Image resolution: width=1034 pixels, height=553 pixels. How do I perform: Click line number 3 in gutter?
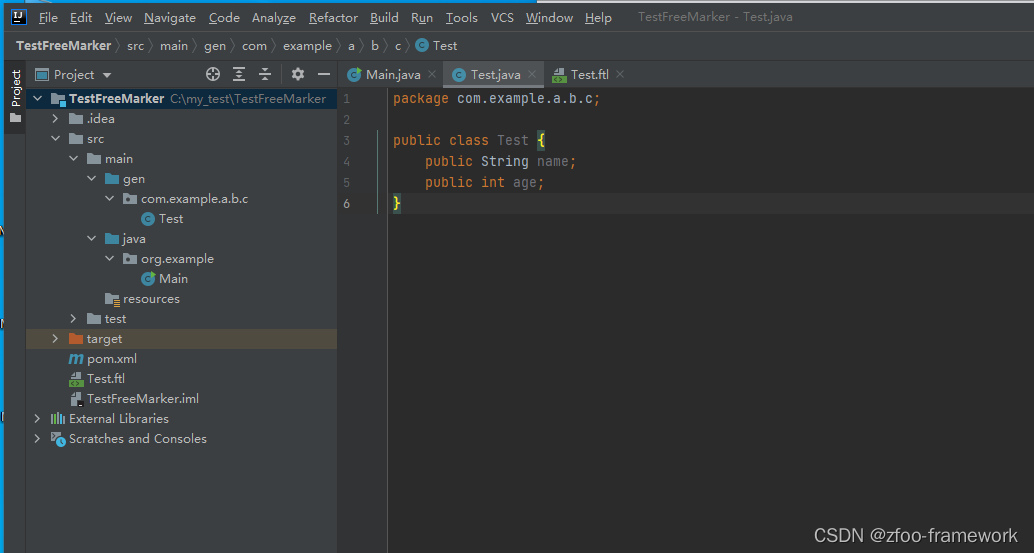pos(346,140)
